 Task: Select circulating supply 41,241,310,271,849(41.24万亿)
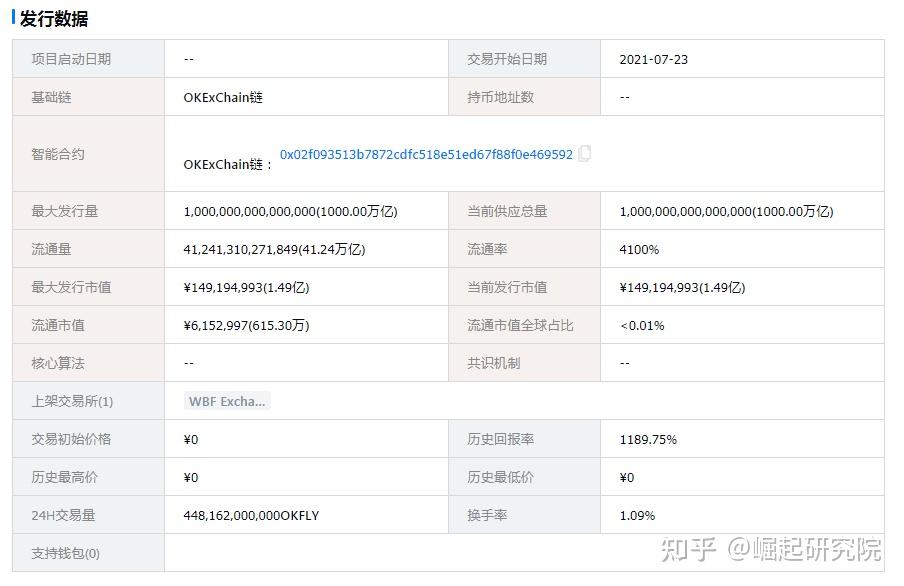(x=274, y=250)
